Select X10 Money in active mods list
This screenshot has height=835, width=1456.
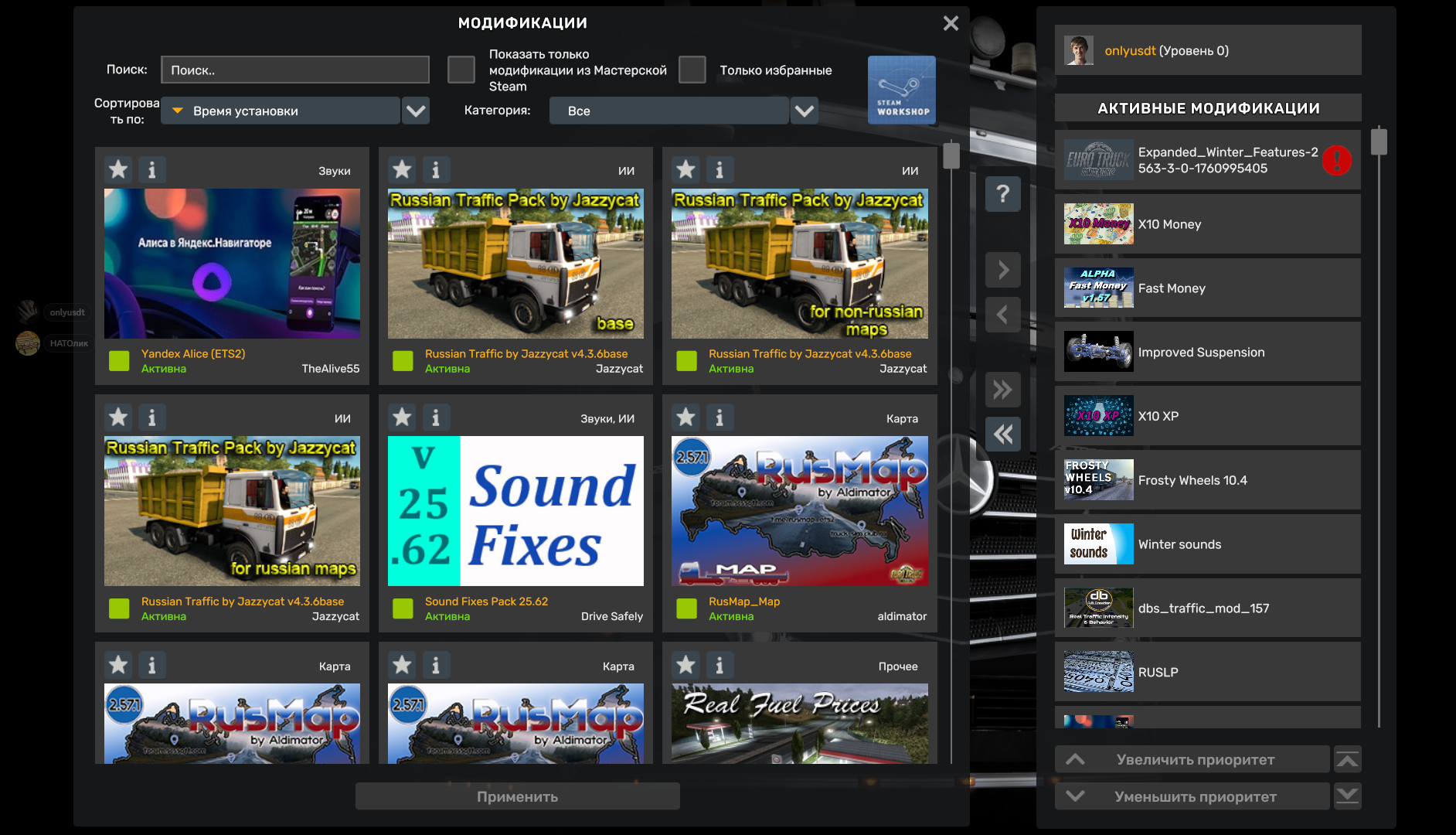[1207, 224]
